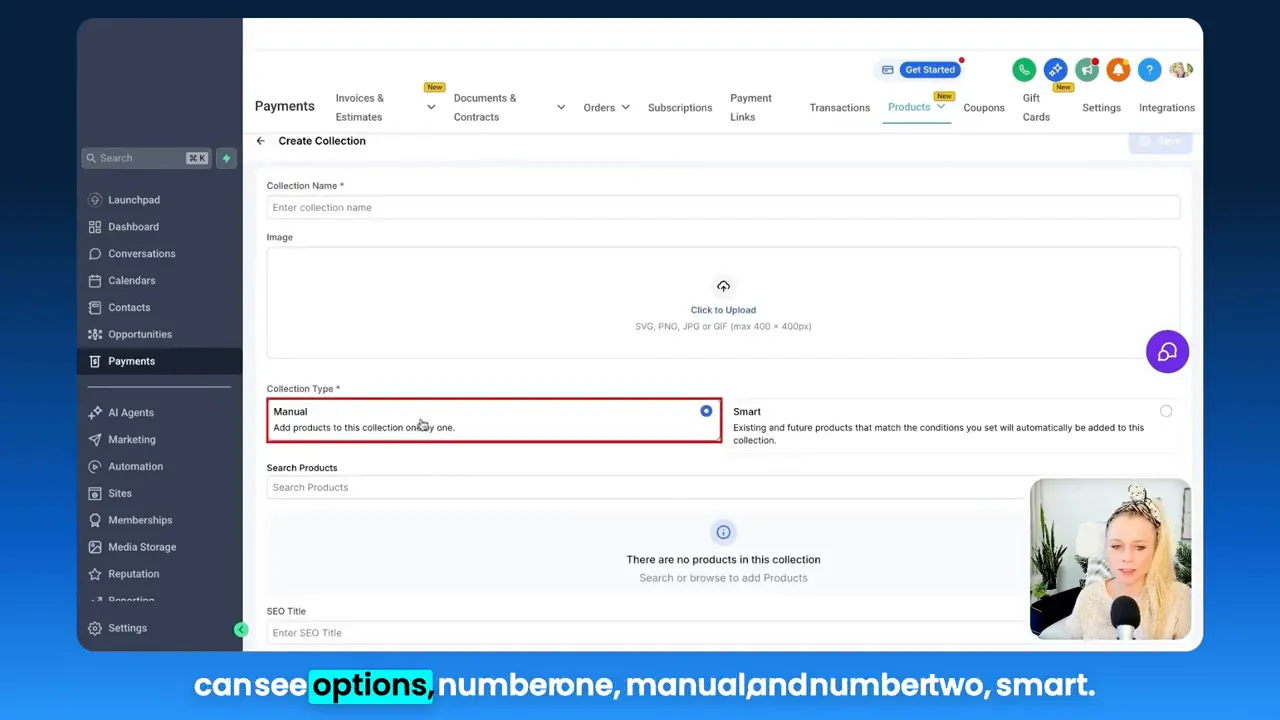The image size is (1280, 720).
Task: Click the back arrow beside Create Collection
Action: pos(260,141)
